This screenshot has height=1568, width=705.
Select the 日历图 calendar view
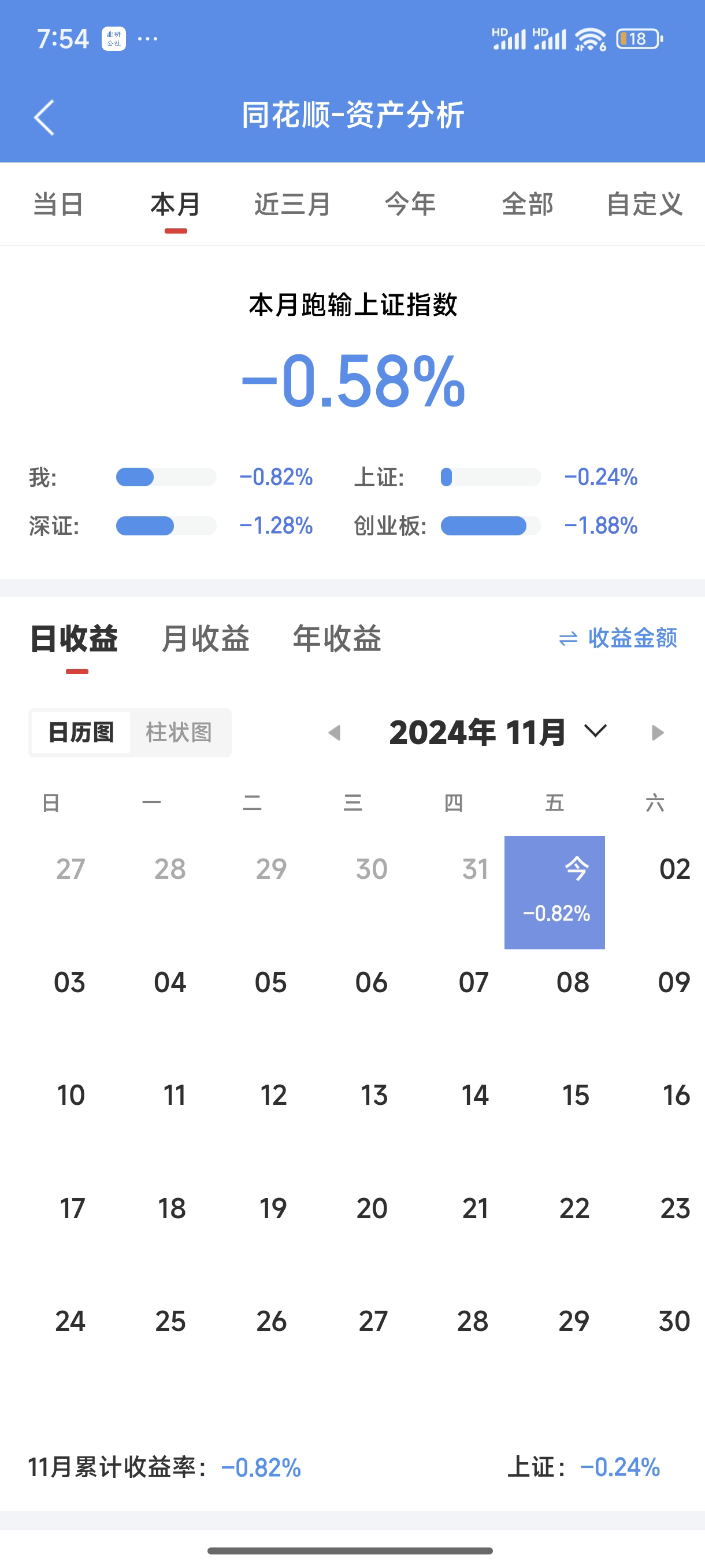pos(81,733)
